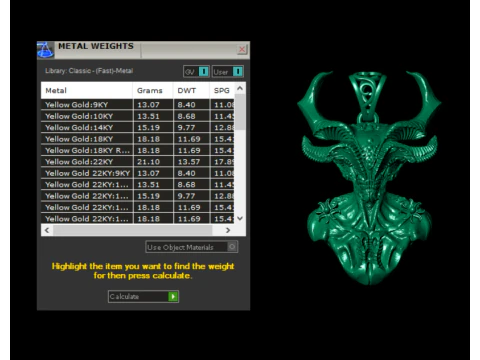
Task: Click the SPG column header
Action: click(222, 90)
